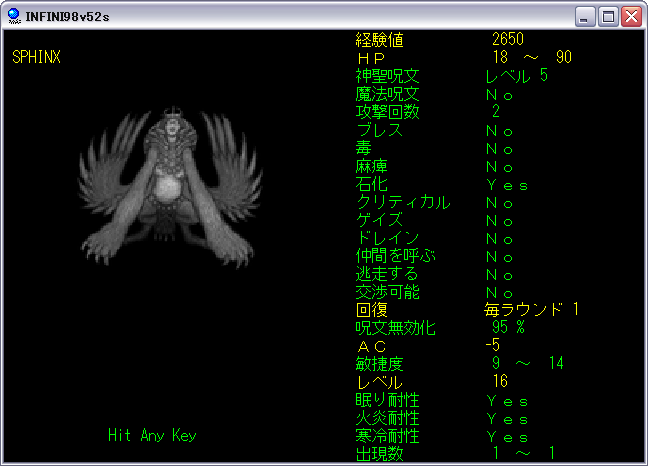Click the 石化 label
Screen dimensions: 648x466
[x=371, y=184]
